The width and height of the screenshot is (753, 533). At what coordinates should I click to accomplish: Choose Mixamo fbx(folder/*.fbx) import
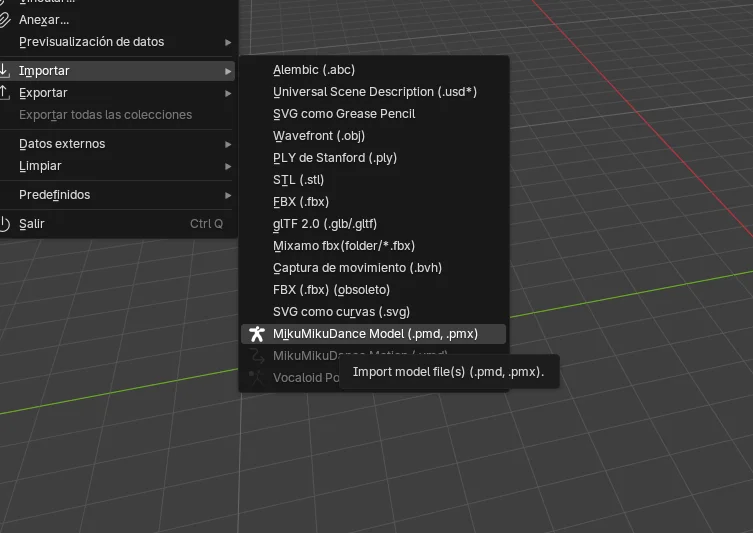374,246
